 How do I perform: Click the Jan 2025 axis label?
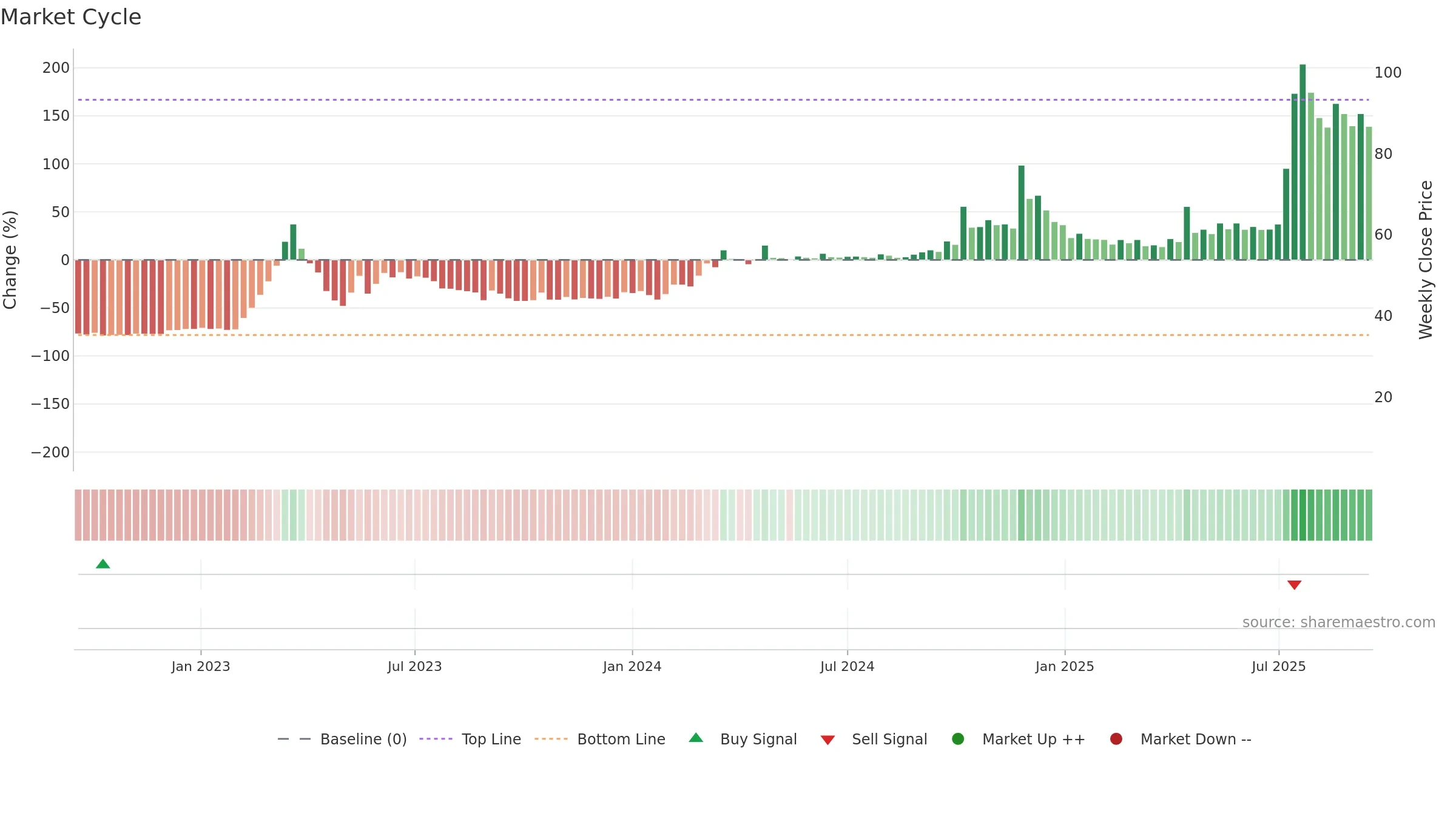point(1065,666)
